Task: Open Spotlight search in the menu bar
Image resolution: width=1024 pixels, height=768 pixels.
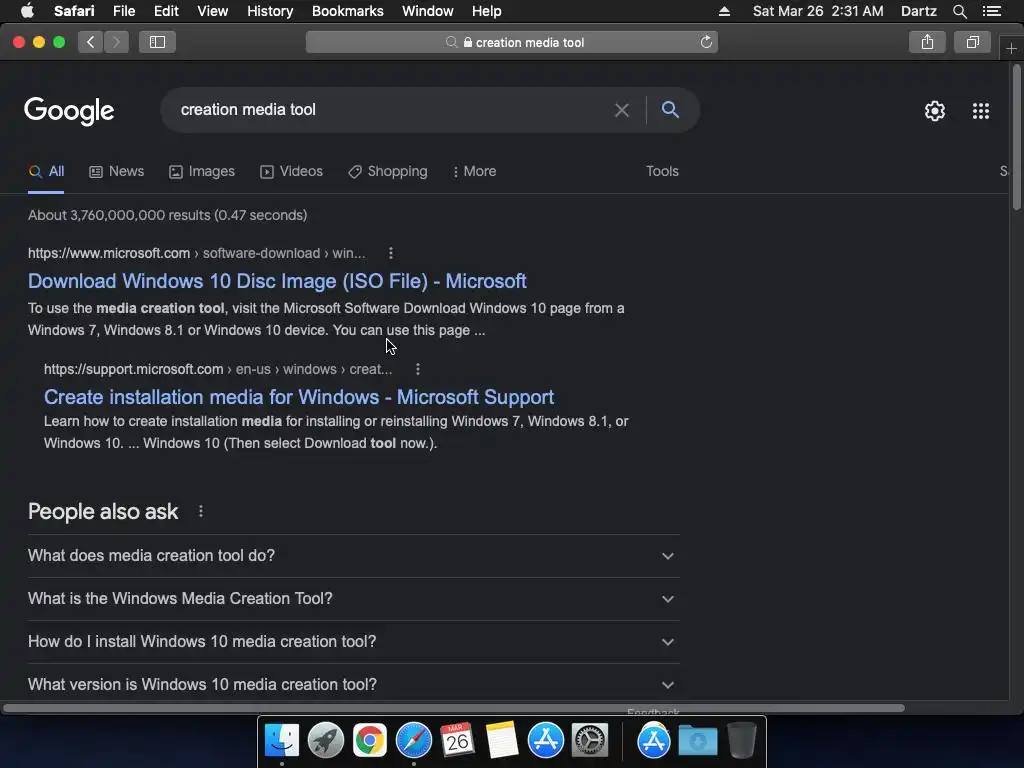Action: [x=959, y=11]
